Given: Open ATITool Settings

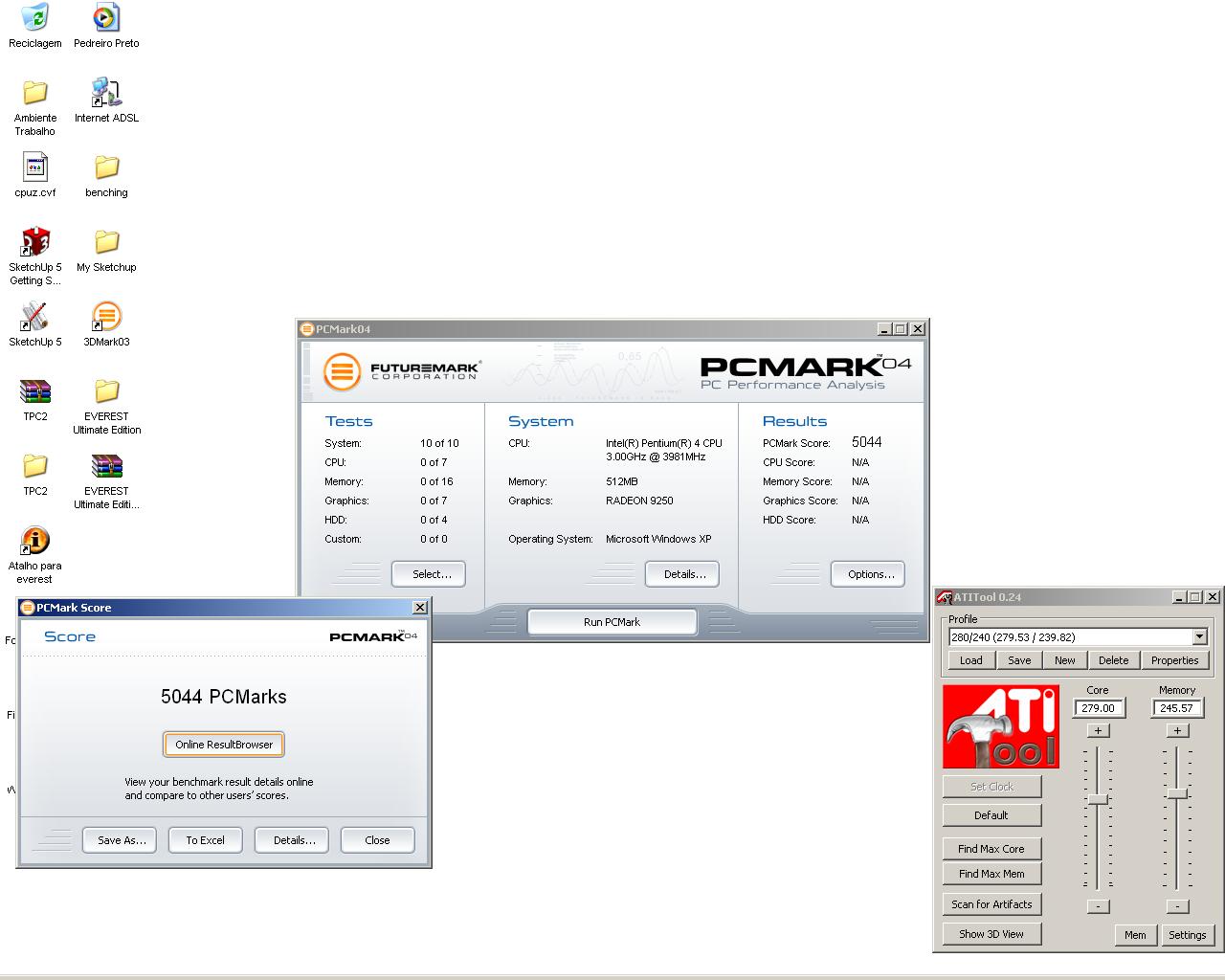Looking at the screenshot, I should 1187,935.
